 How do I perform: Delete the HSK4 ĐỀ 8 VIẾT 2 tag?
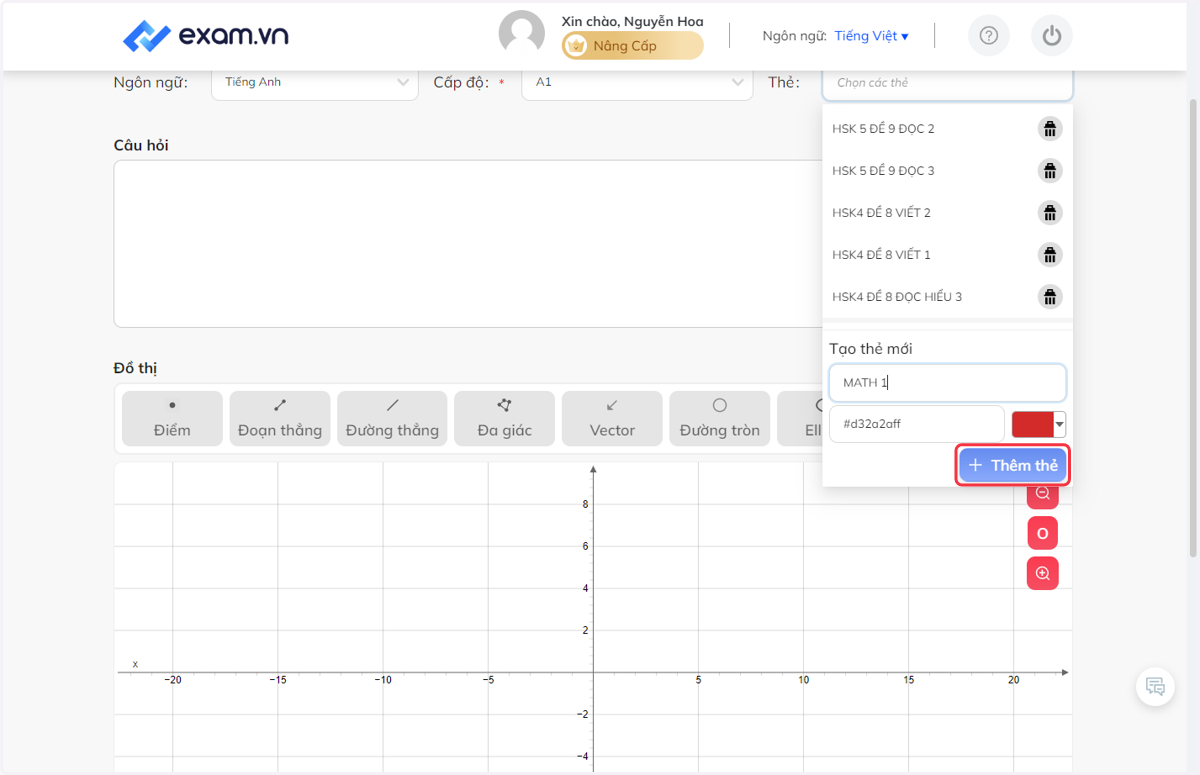tap(1050, 213)
